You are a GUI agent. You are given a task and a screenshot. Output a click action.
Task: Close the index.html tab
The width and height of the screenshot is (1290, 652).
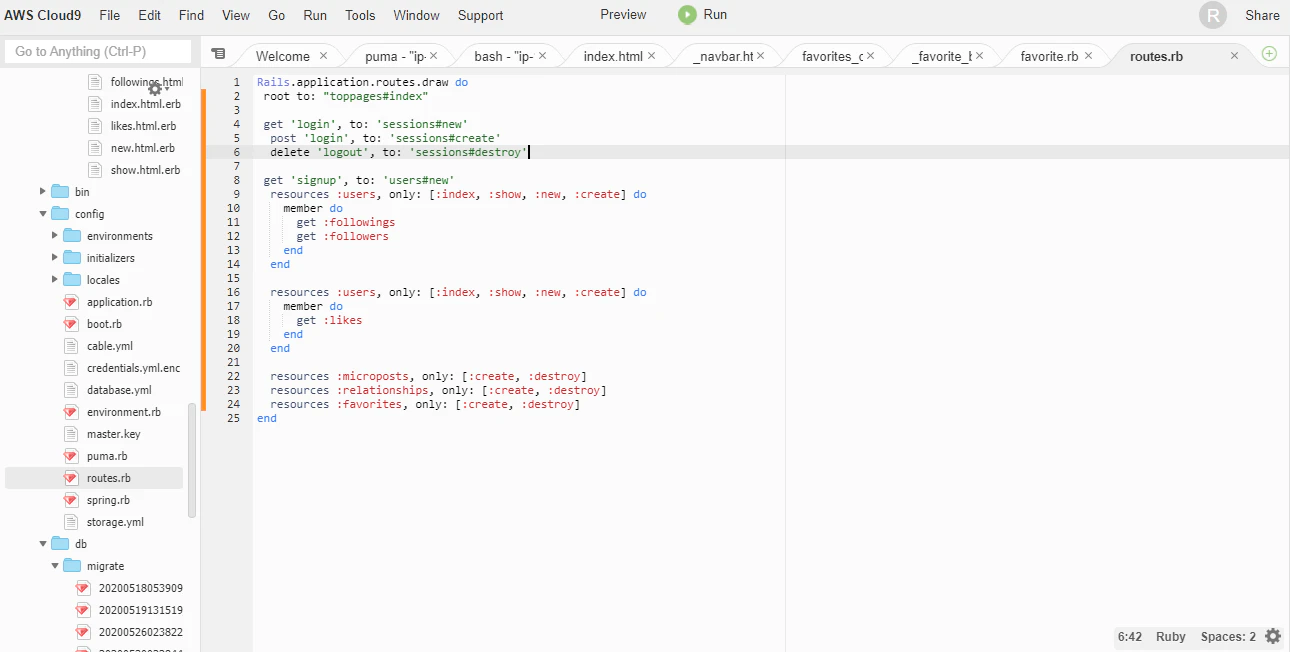click(x=652, y=56)
